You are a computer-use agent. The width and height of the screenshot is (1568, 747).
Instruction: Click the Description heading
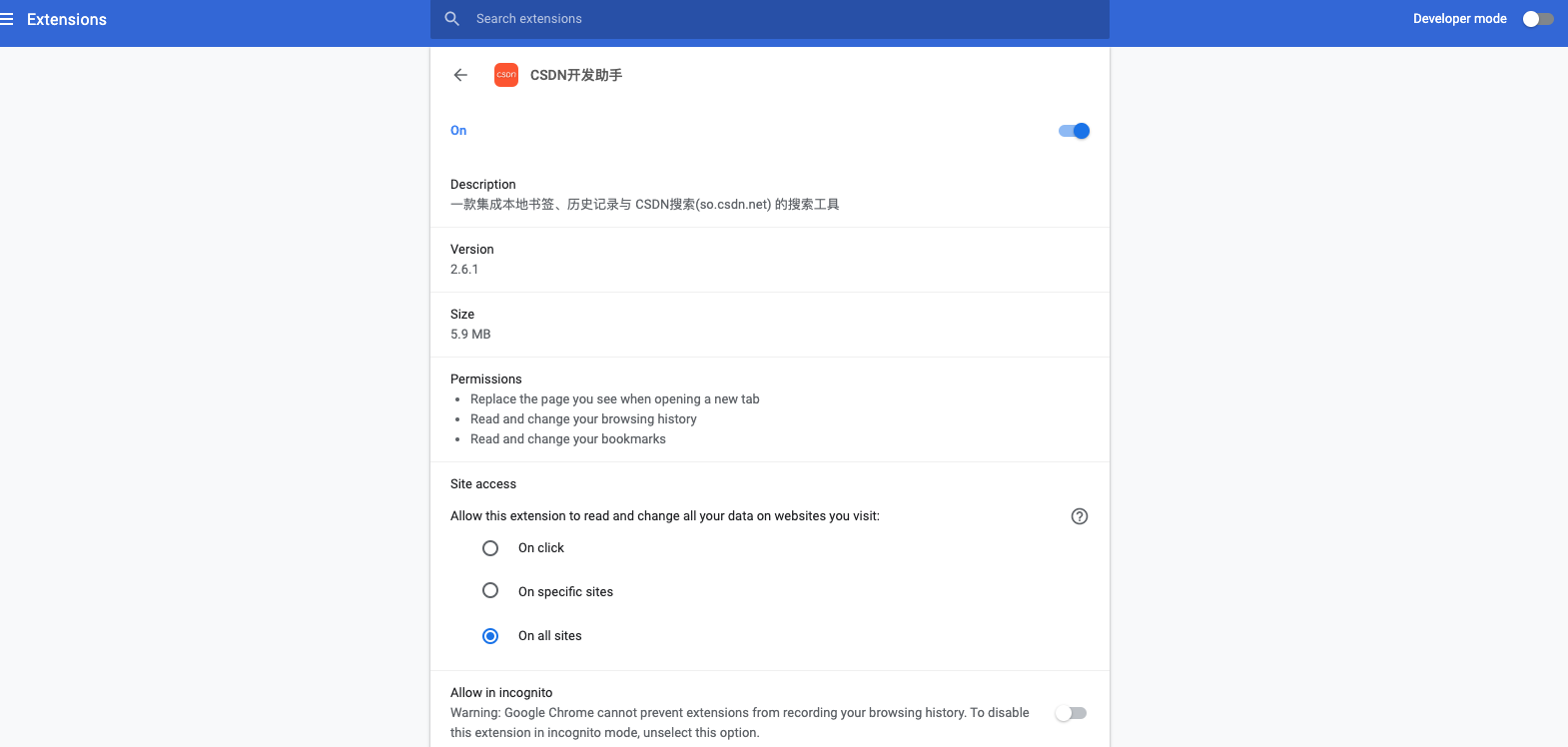(483, 185)
